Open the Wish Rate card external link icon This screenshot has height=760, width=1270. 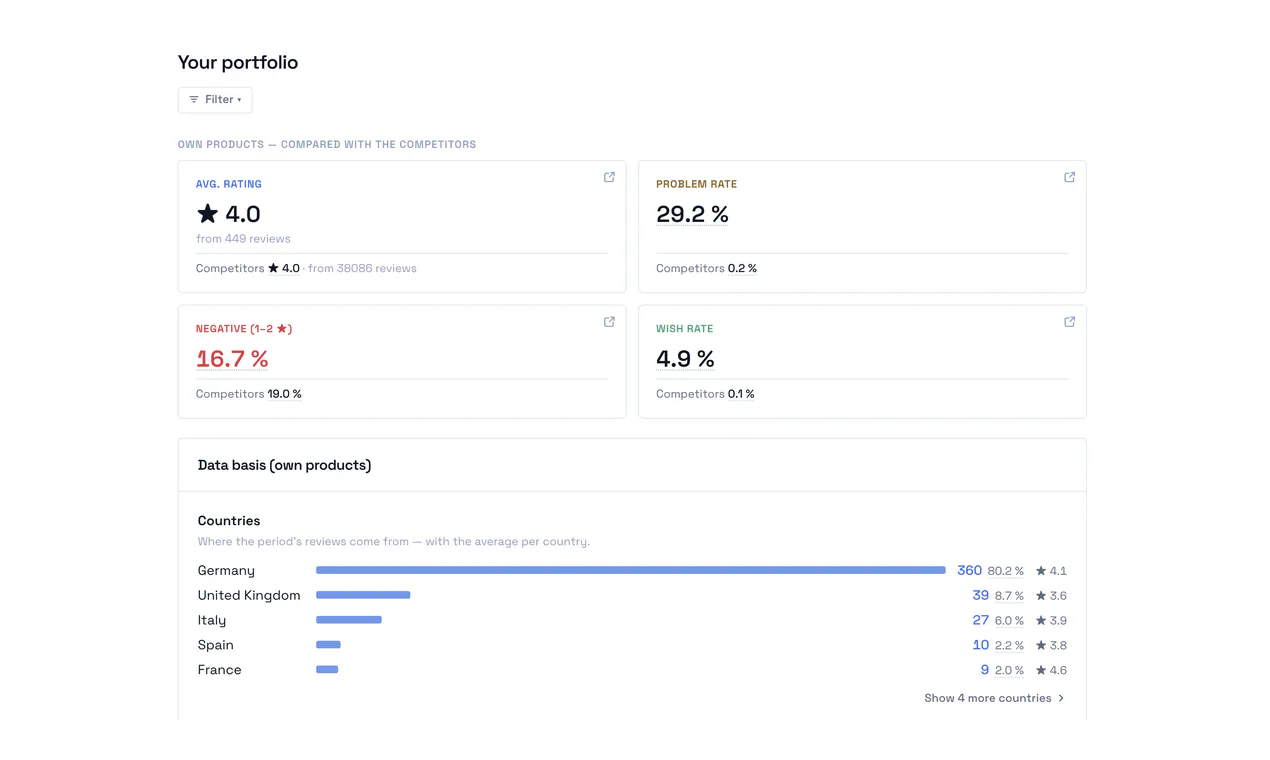[1069, 322]
